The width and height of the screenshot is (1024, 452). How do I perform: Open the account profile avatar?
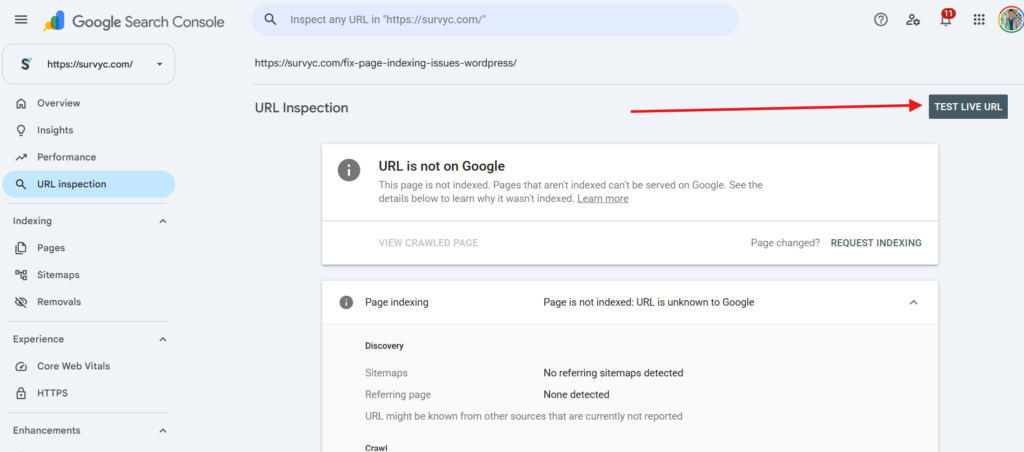(1010, 20)
